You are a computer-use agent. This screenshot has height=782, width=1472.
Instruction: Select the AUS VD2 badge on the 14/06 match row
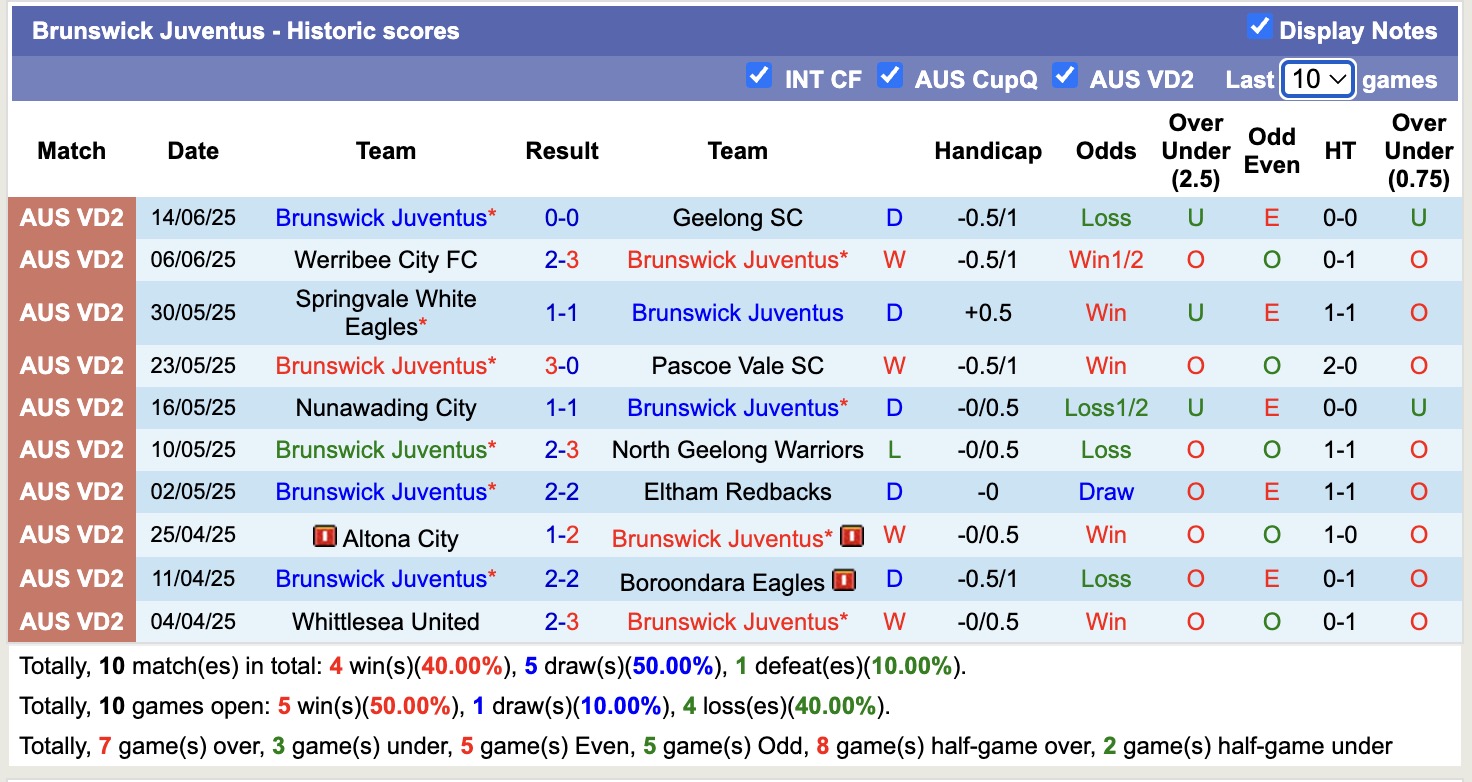click(x=70, y=217)
